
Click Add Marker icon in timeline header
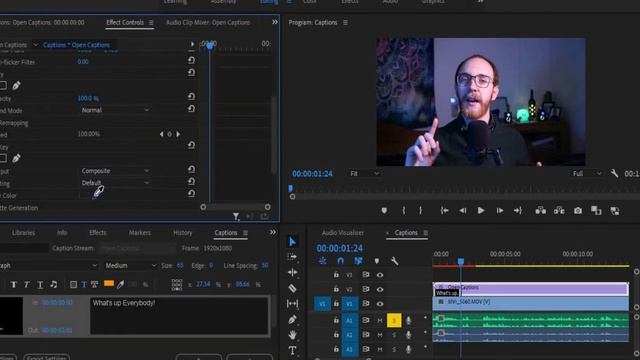tap(376, 261)
